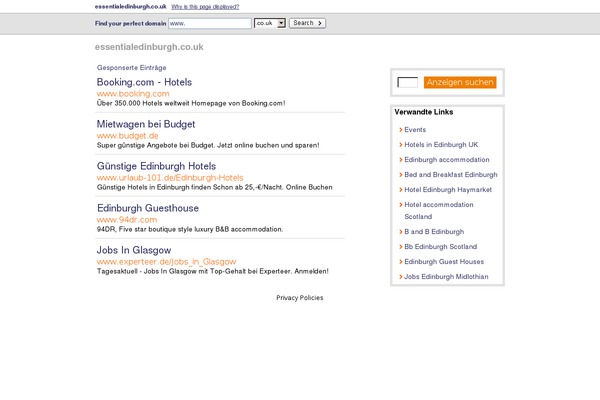This screenshot has height=400, width=600.
Task: Open the 'Why is this page displayed?' link
Action: (205, 7)
